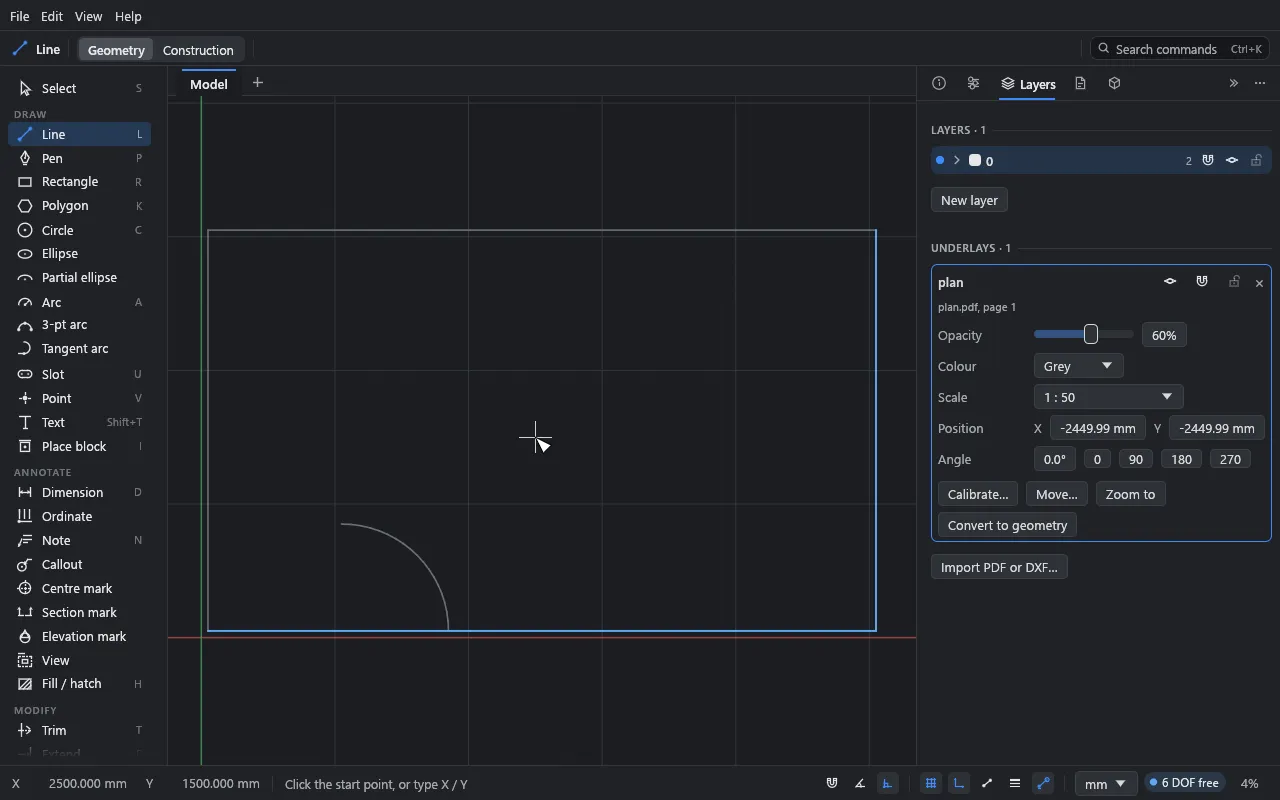
Task: Collapse the side panel with double chevron
Action: pyautogui.click(x=1234, y=84)
